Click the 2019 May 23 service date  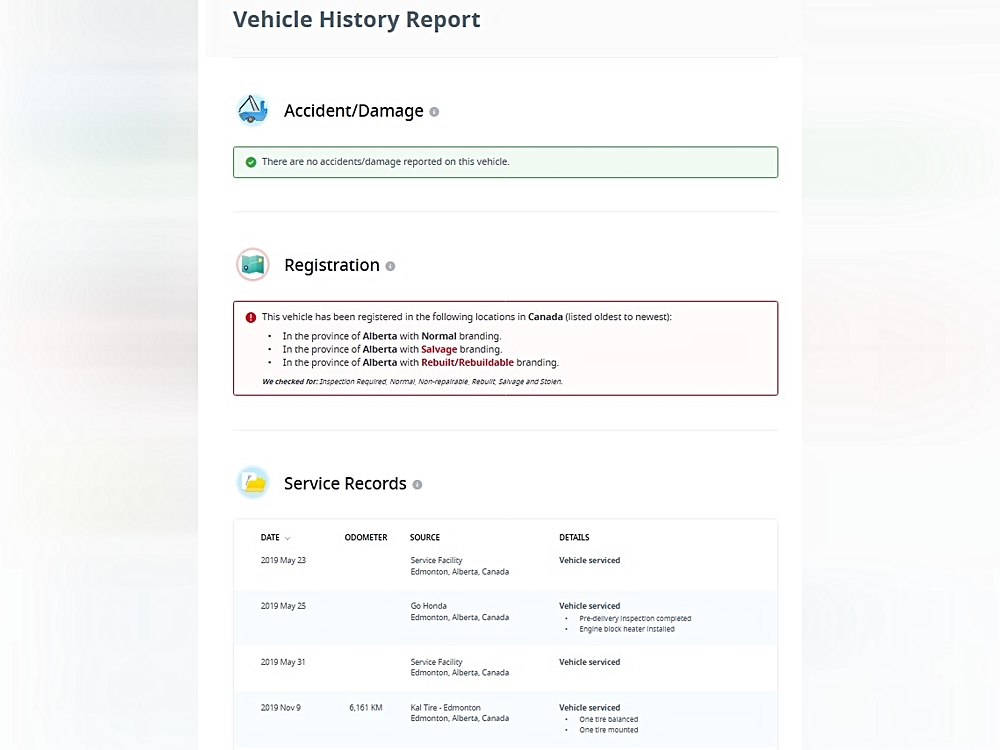[283, 561]
